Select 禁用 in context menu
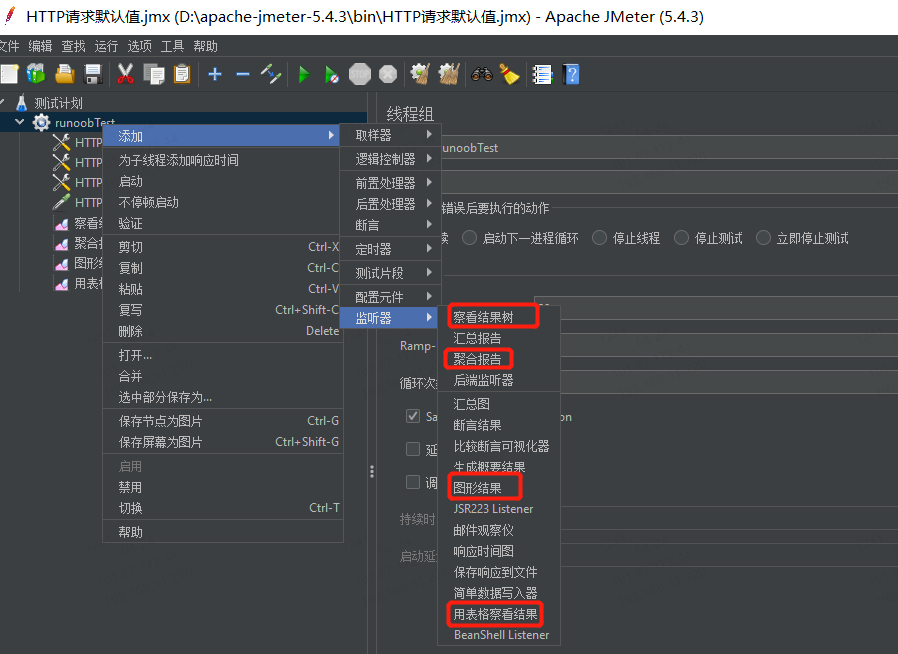 (223, 487)
